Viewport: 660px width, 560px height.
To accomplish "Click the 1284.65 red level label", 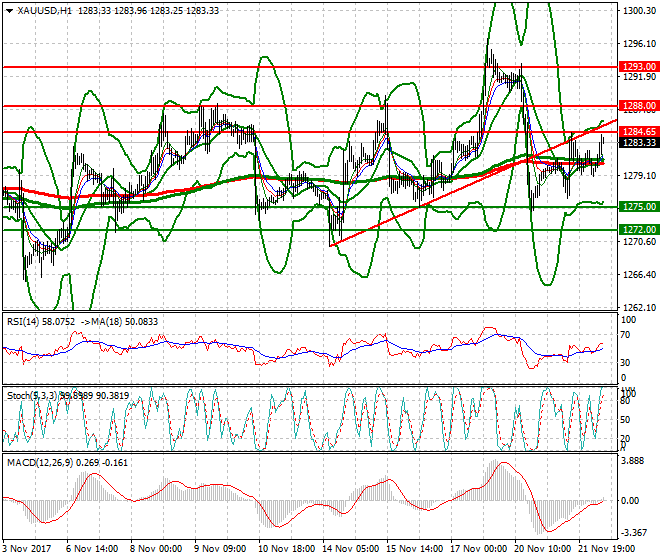I will pos(637,131).
